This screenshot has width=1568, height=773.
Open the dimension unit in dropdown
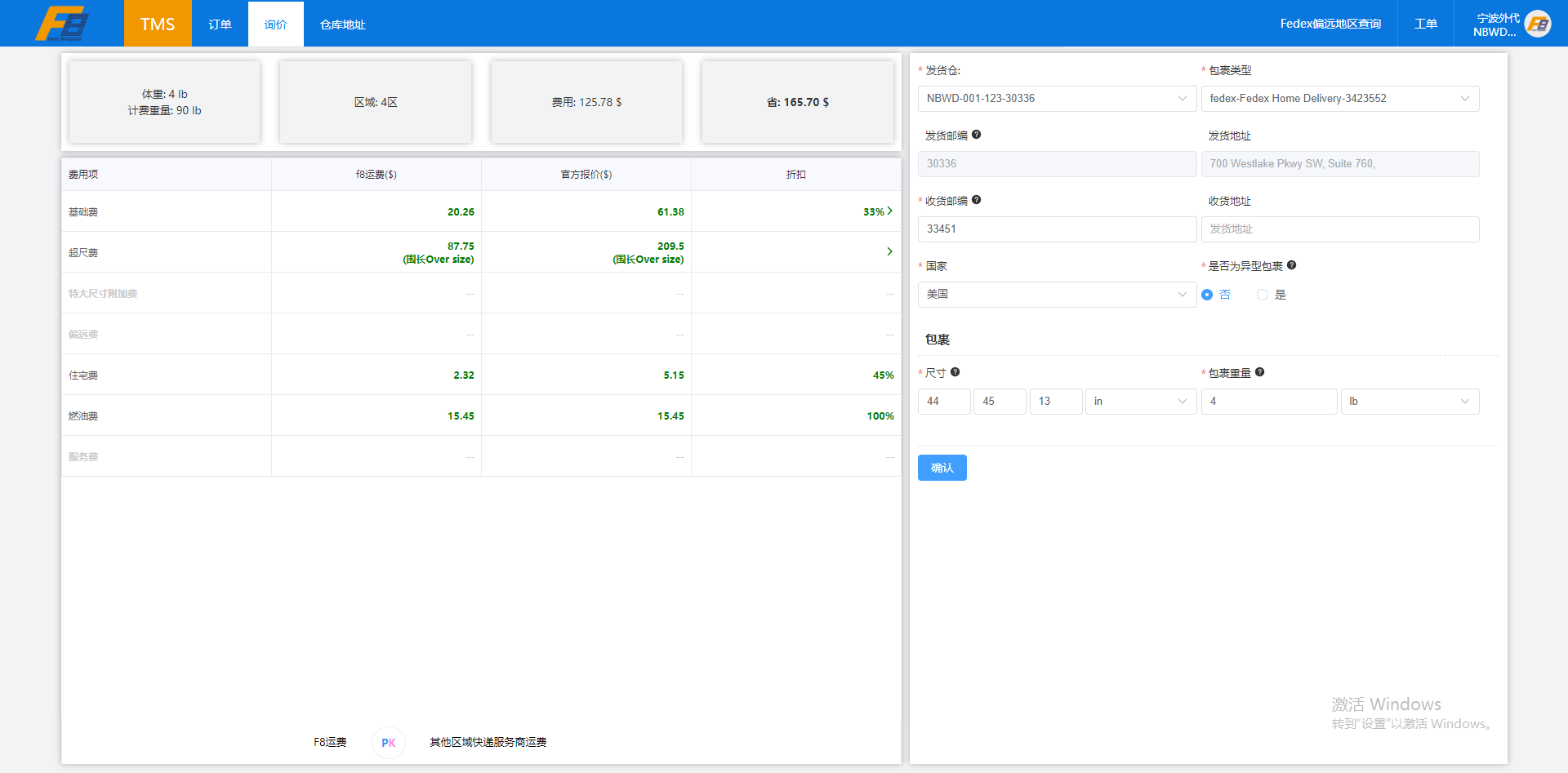pyautogui.click(x=1141, y=402)
